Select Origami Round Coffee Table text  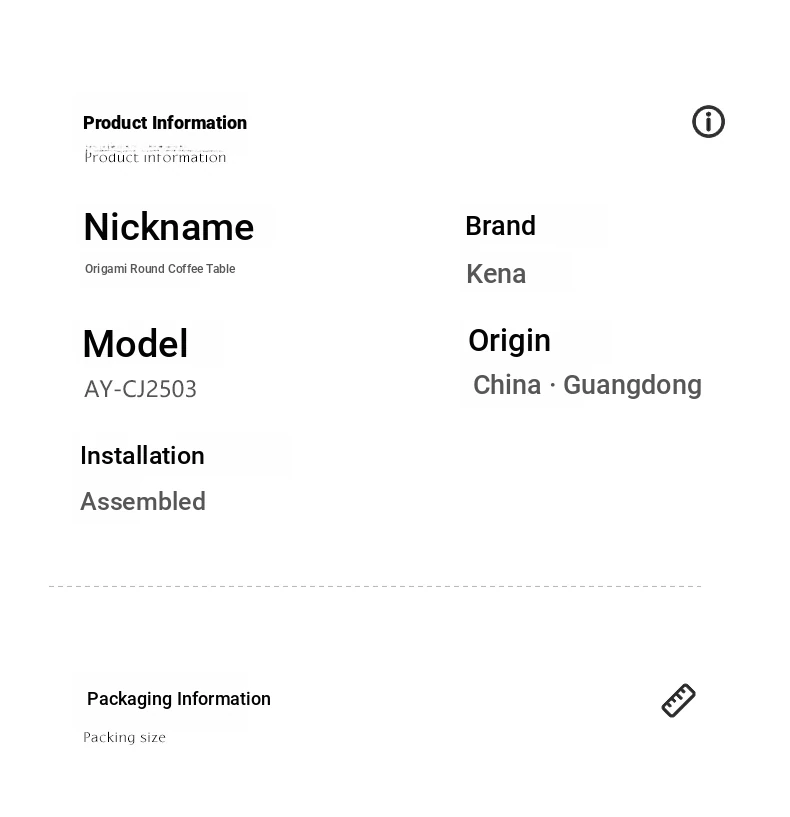click(x=160, y=269)
